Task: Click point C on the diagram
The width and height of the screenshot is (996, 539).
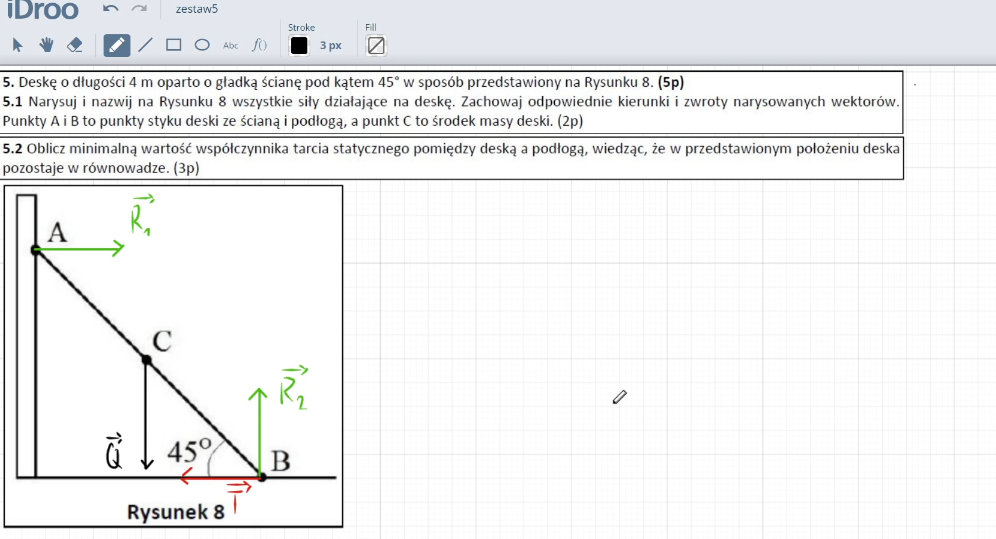Action: pos(147,359)
